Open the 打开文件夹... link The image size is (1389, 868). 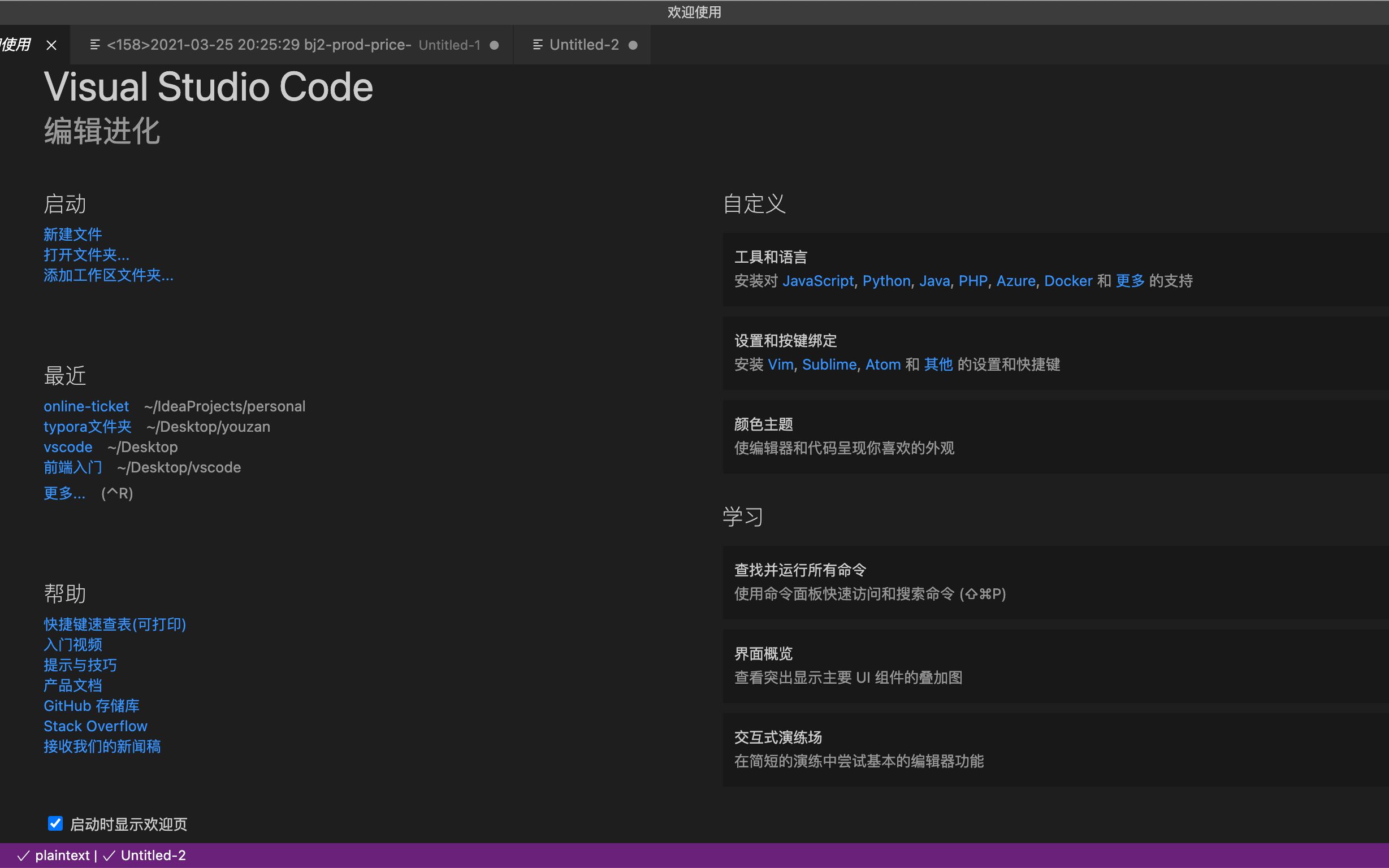click(x=86, y=255)
